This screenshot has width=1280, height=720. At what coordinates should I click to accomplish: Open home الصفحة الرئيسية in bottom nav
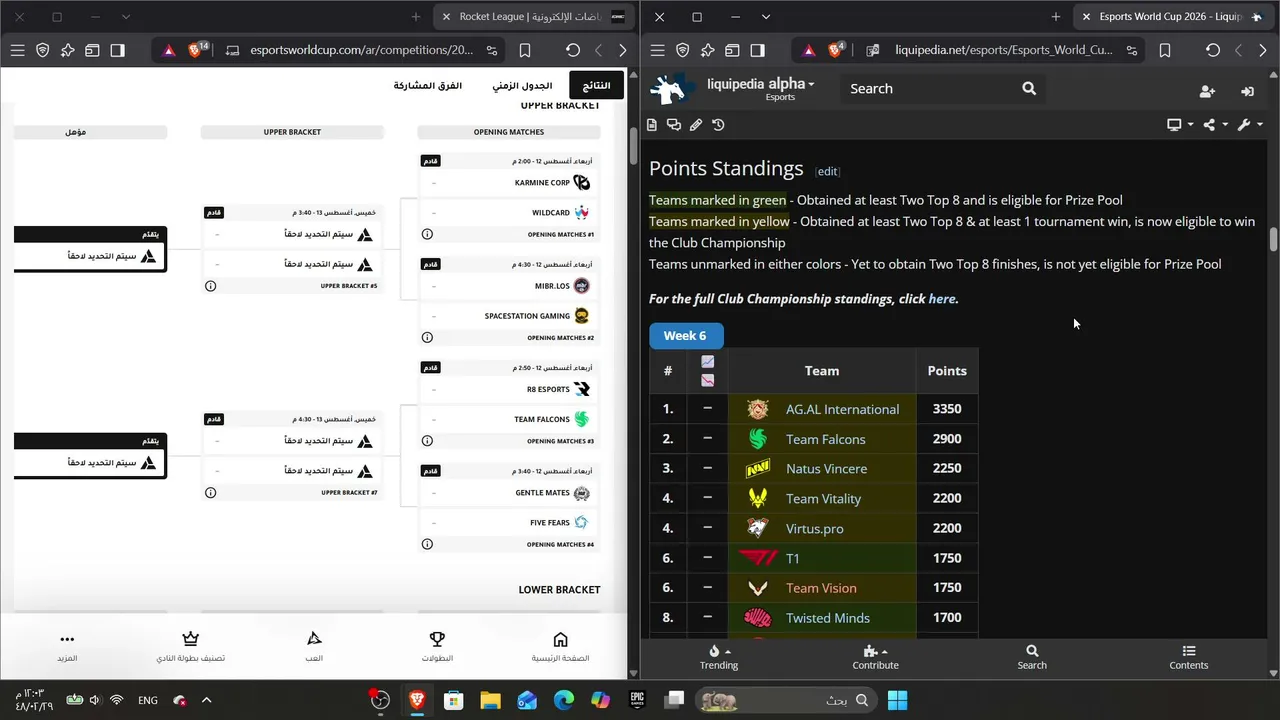point(560,646)
